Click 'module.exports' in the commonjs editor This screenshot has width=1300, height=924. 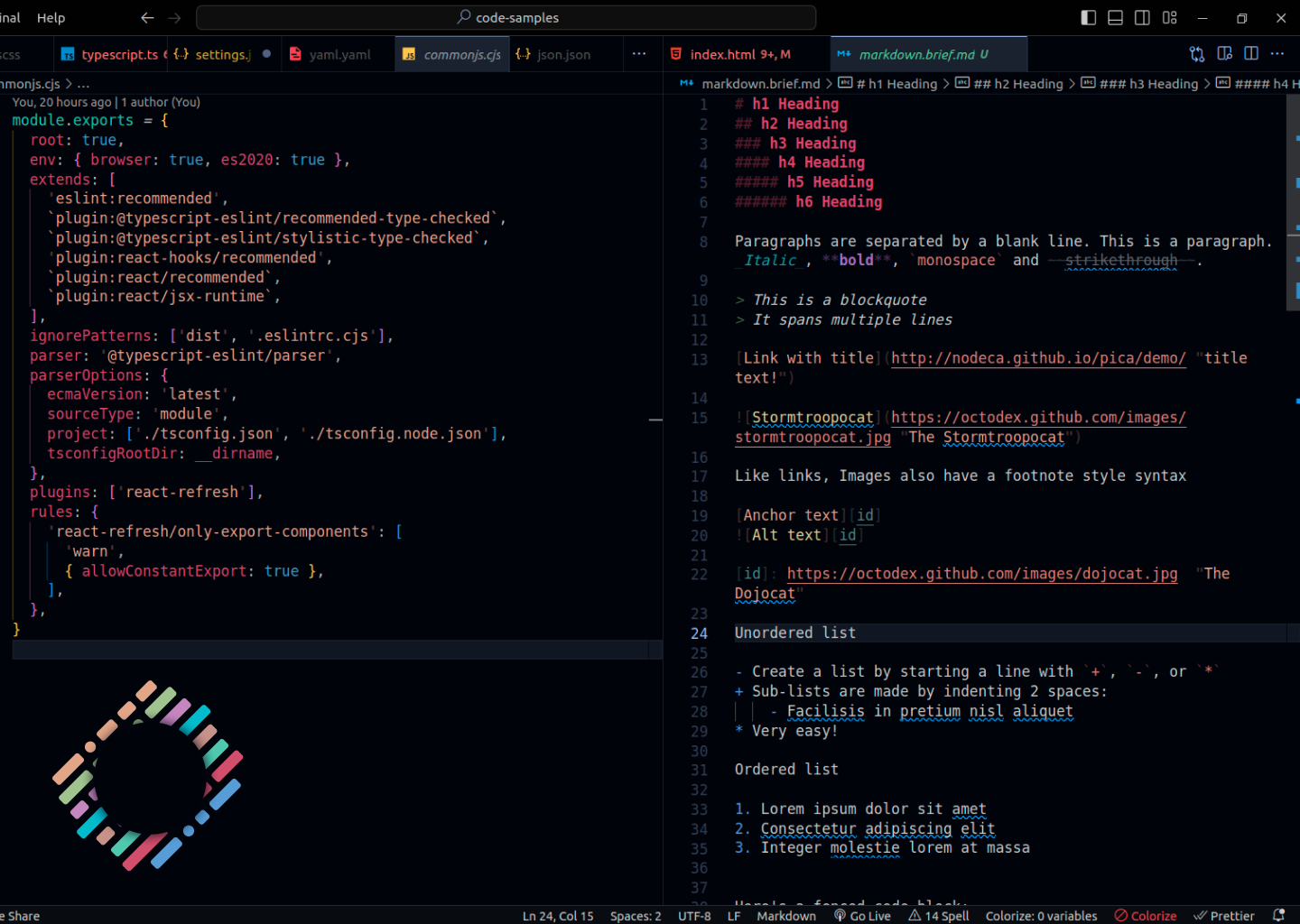(72, 121)
